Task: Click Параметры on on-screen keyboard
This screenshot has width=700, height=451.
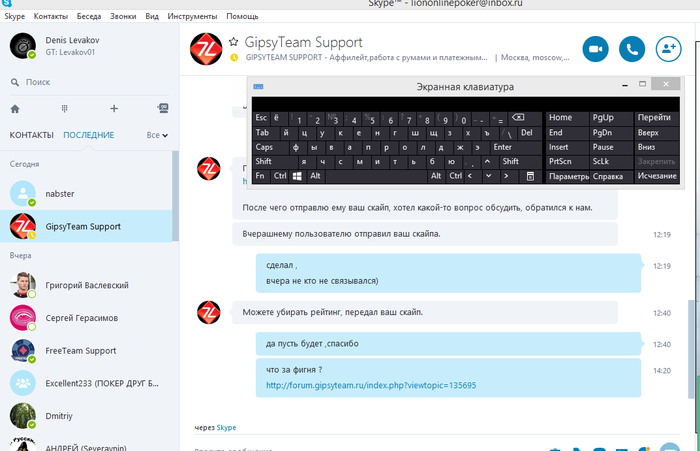Action: [x=567, y=176]
